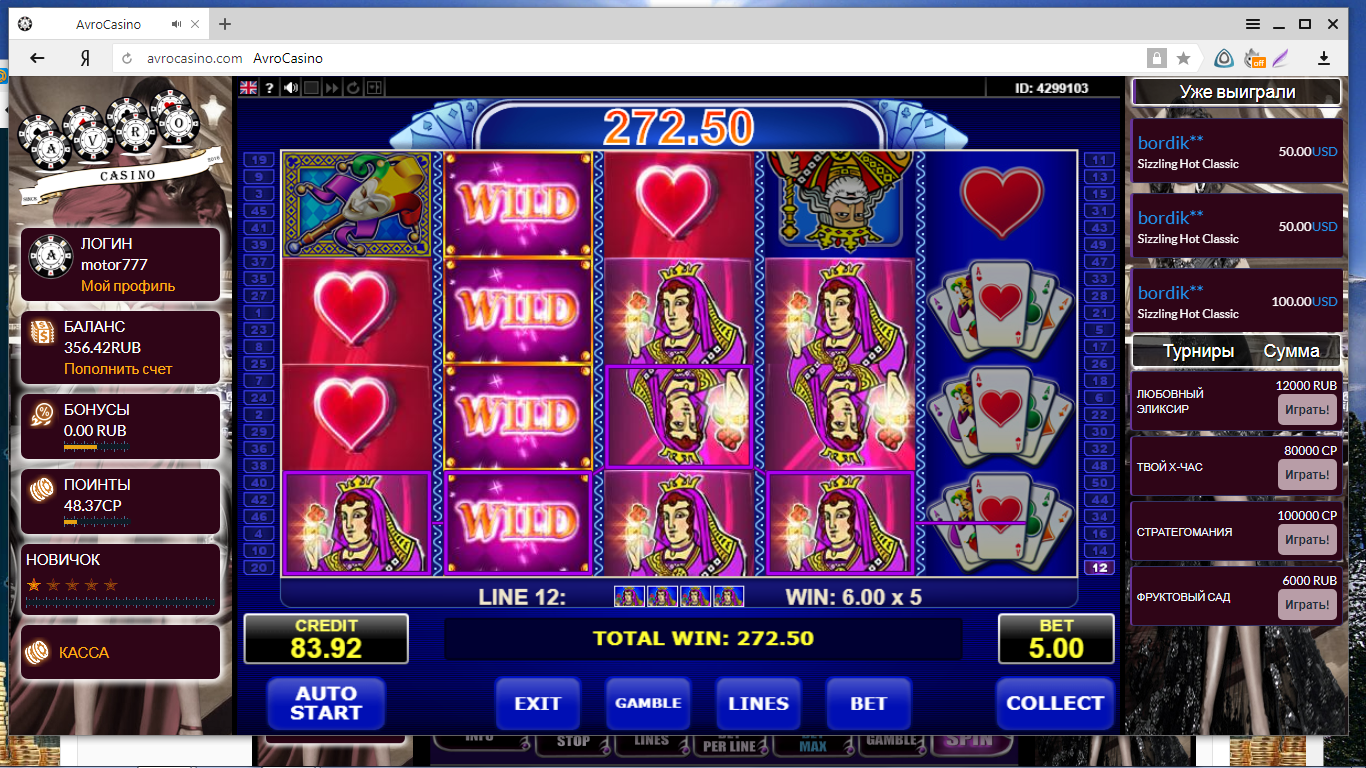1366x768 pixels.
Task: Click the fast-forward icon in game toolbar
Action: [333, 88]
